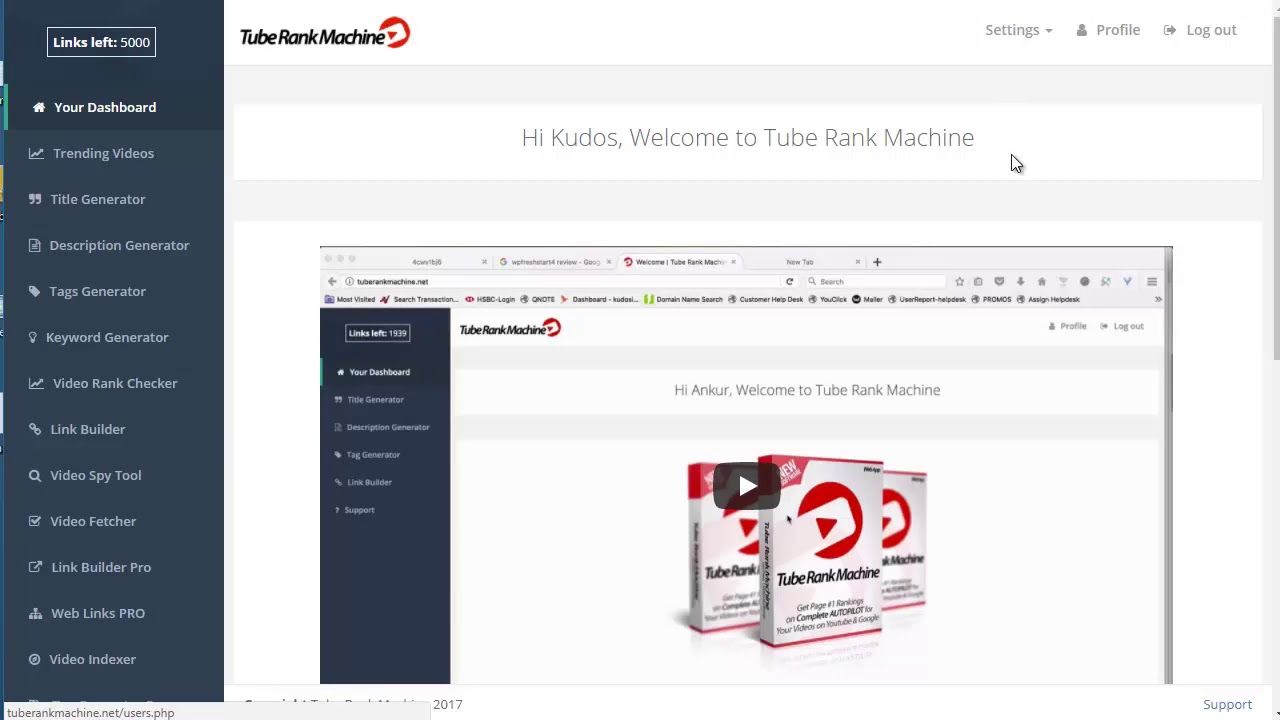This screenshot has height=720, width=1280.
Task: Click the tag icon beside Tags Generator
Action: coord(35,291)
